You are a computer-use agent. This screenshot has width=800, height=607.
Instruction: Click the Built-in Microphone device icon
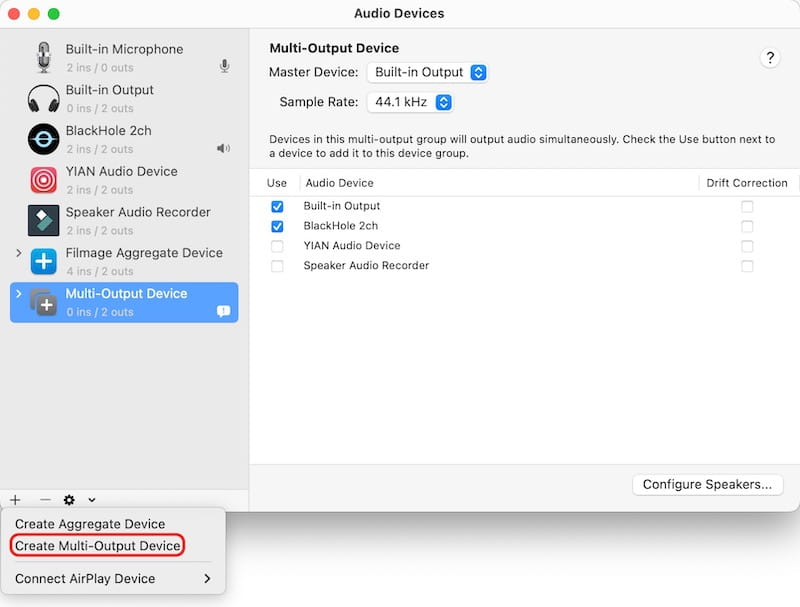(43, 57)
